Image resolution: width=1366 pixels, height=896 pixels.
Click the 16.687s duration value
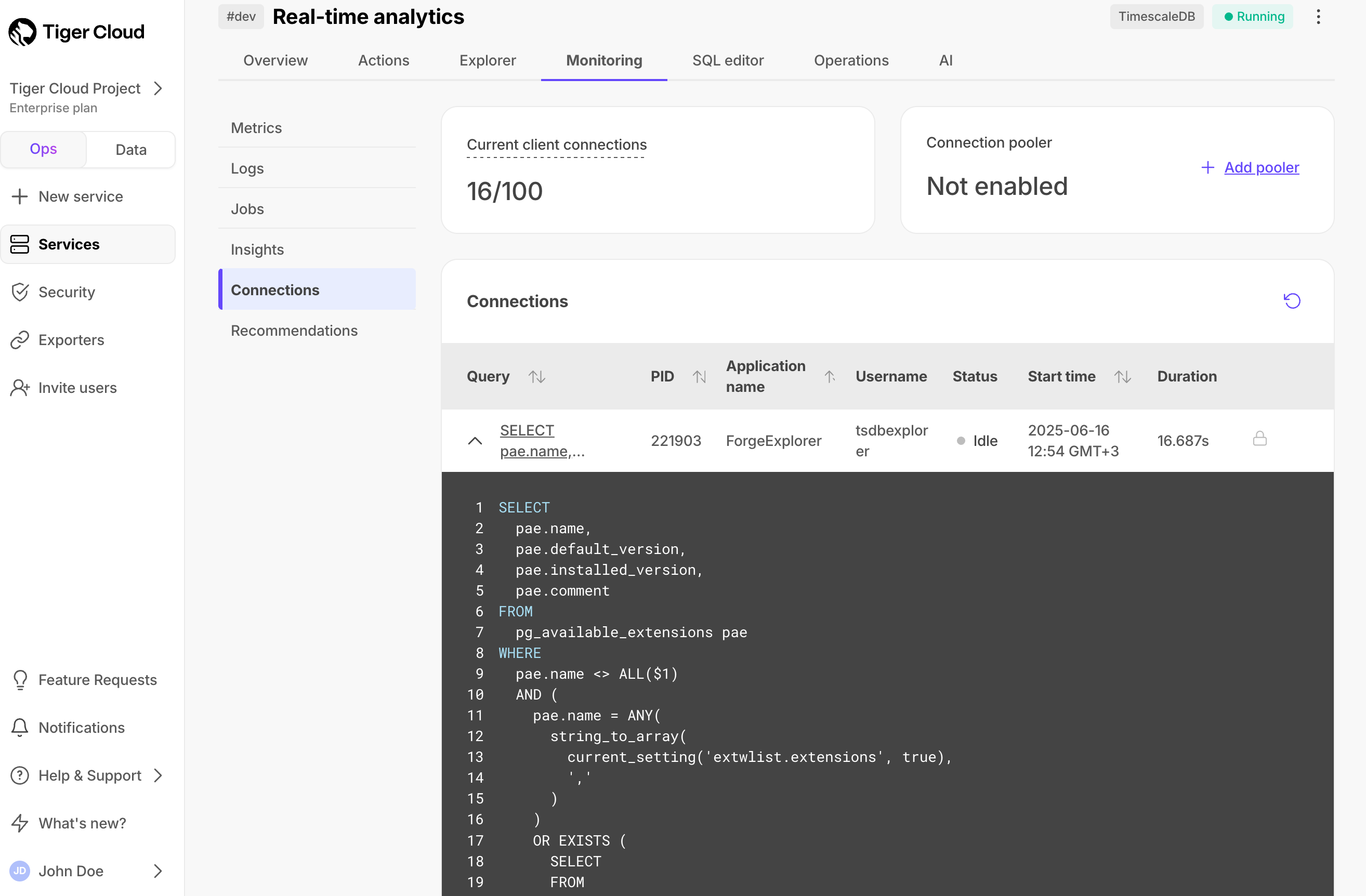click(x=1183, y=441)
